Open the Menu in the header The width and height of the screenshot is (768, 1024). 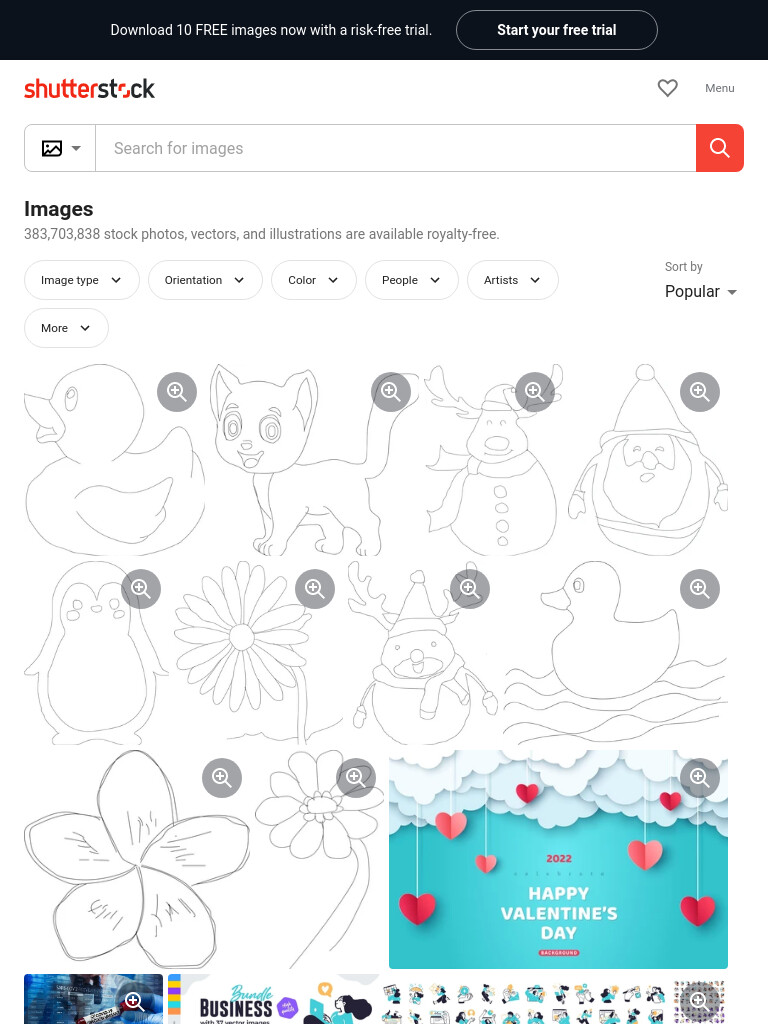[x=720, y=88]
